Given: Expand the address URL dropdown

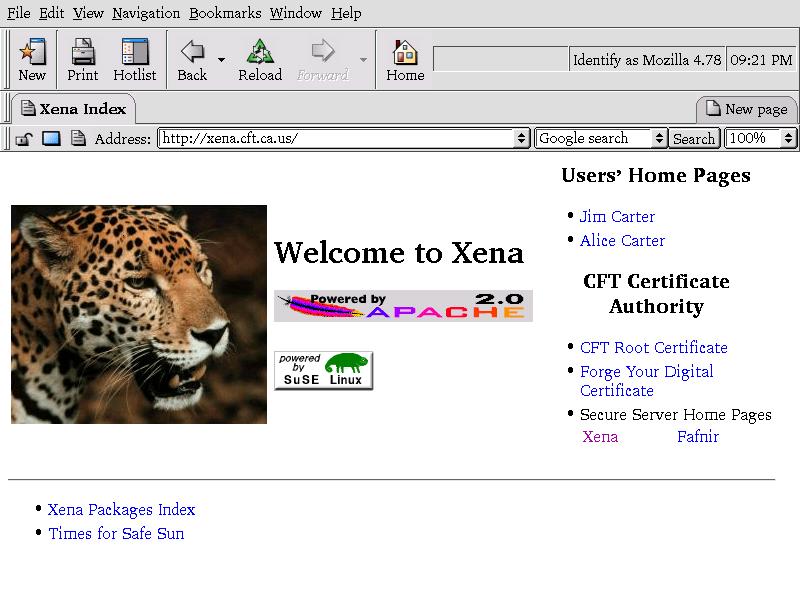Looking at the screenshot, I should point(521,139).
